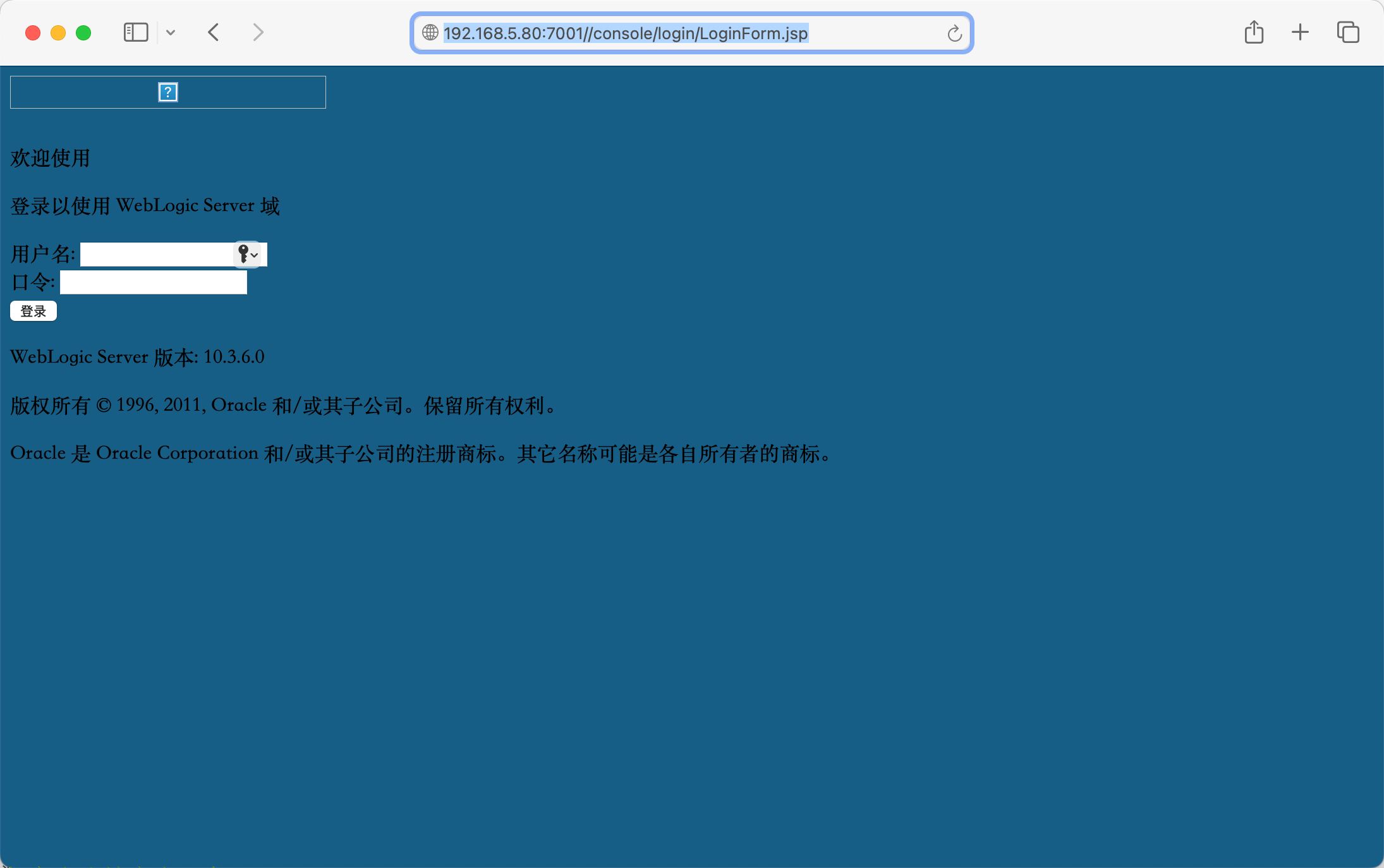Viewport: 1384px width, 868px height.
Task: Focus the 用户名 username field
Action: pyautogui.click(x=157, y=255)
